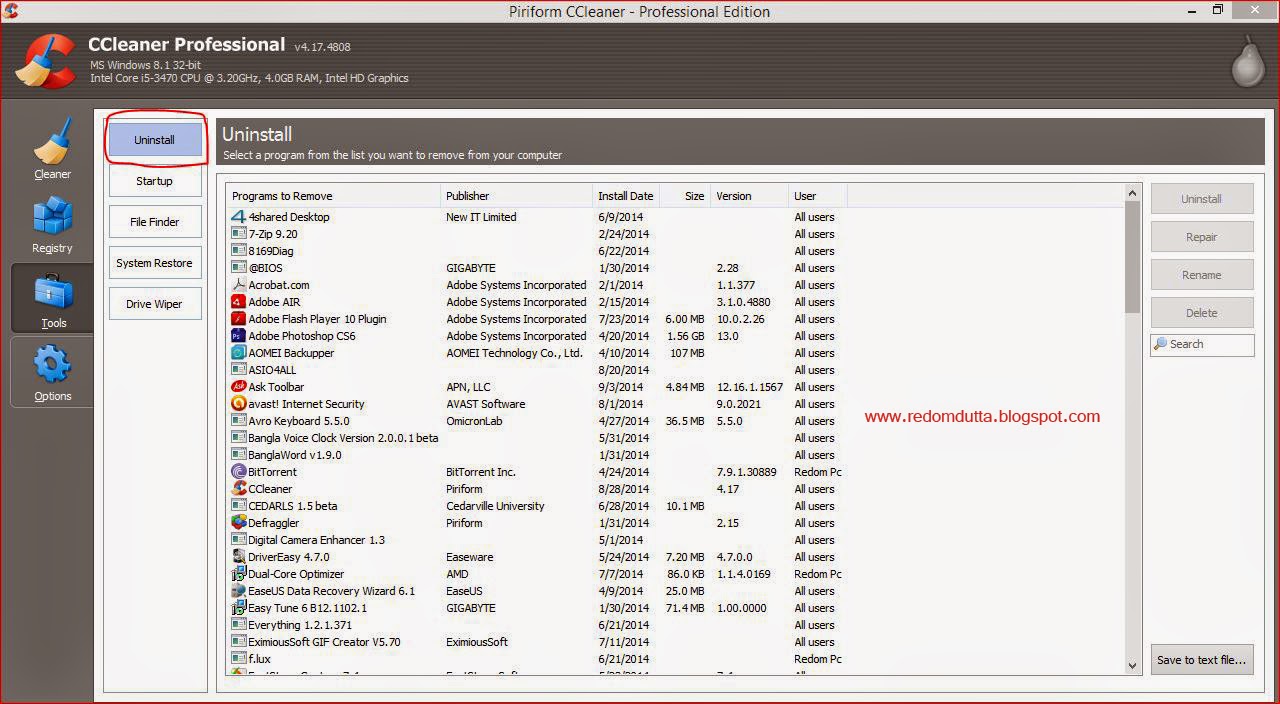The height and width of the screenshot is (704, 1280).
Task: Select Bangla Voice Clock Version 2.0.0.1 beta
Action: pyautogui.click(x=675, y=438)
